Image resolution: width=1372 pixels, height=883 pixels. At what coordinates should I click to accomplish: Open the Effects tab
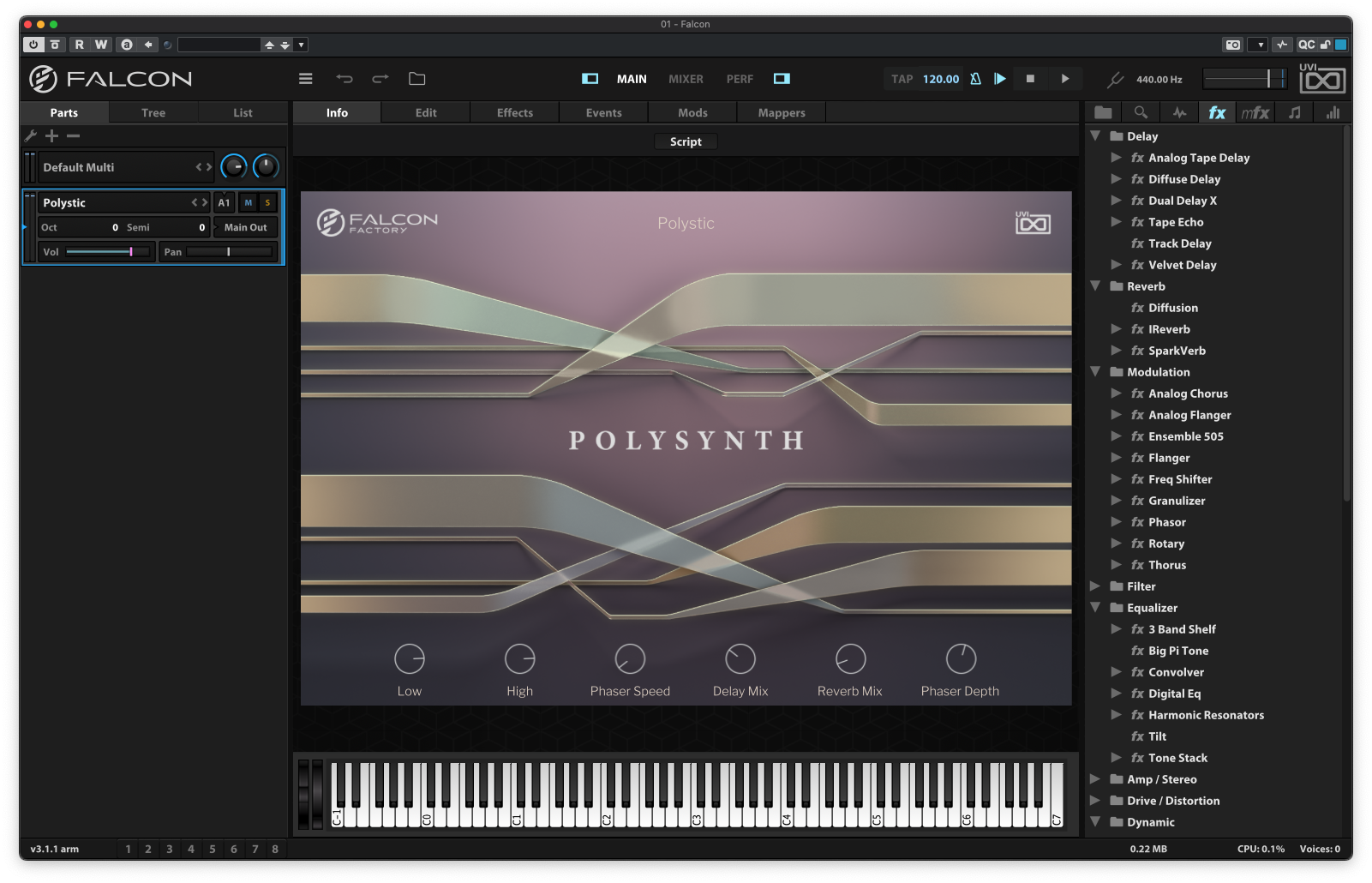(515, 112)
